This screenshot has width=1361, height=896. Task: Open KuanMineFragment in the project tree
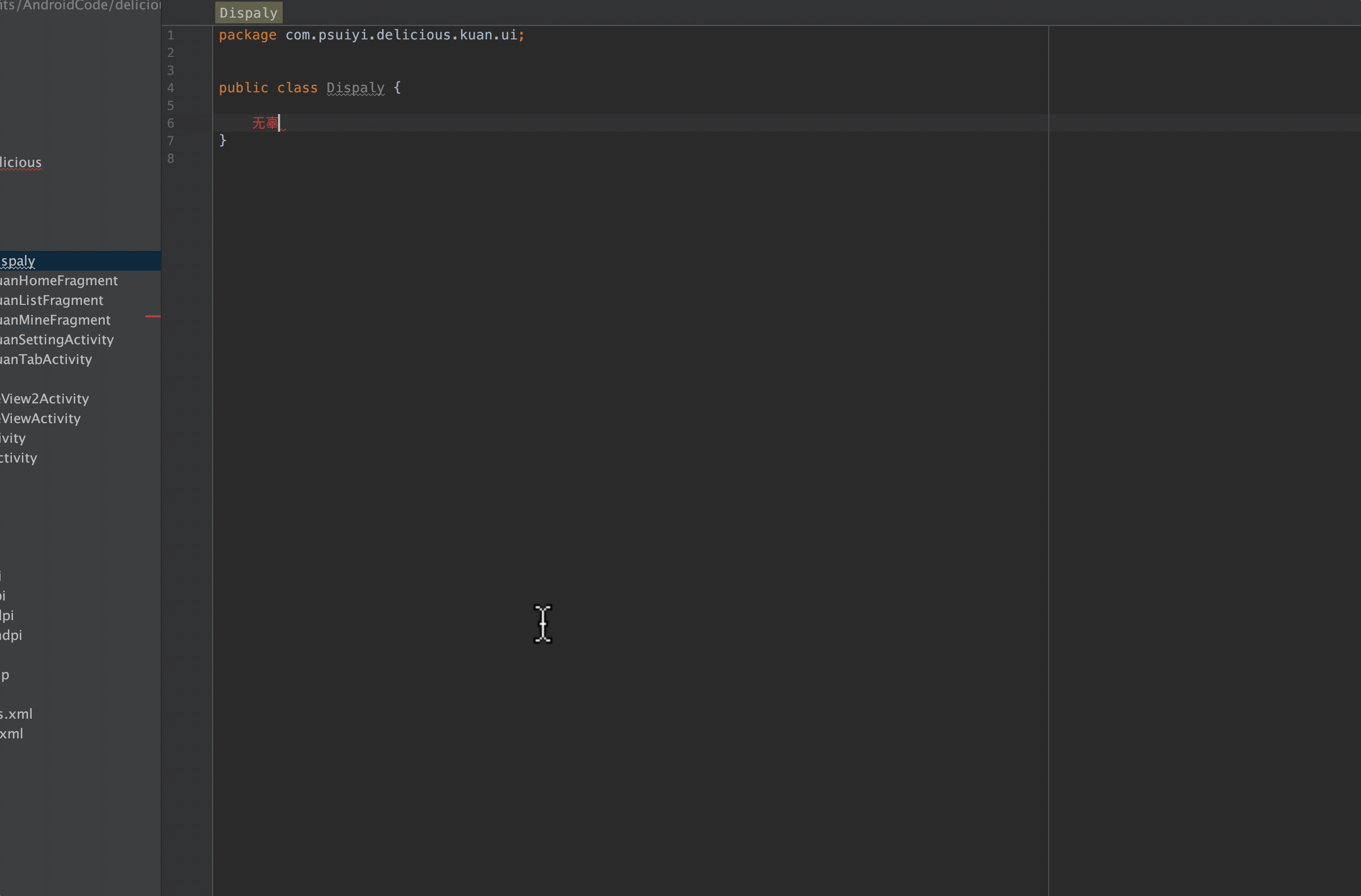tap(55, 319)
